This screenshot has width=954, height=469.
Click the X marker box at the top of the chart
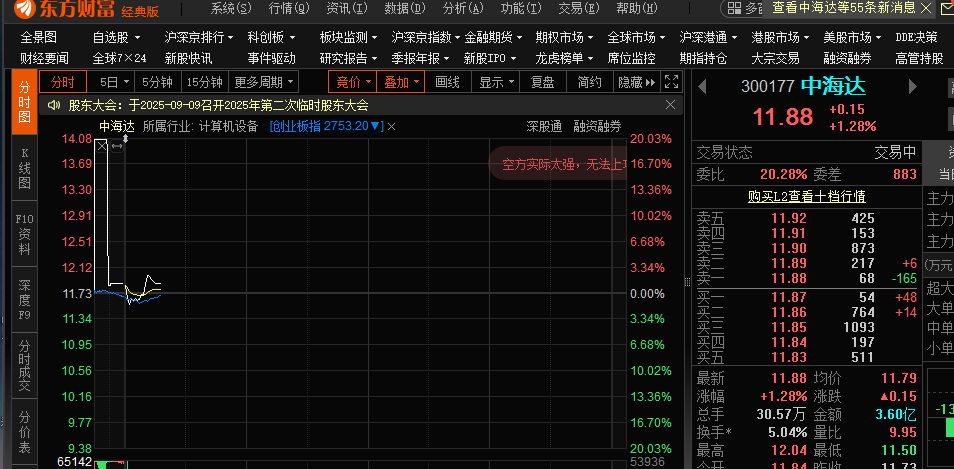102,146
